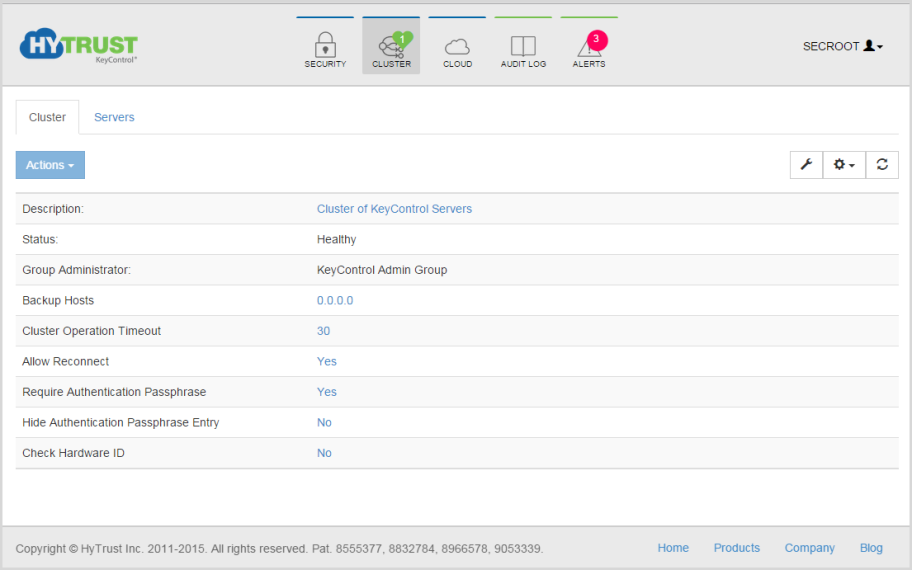Click the Cluster Operation Timeout label
The image size is (912, 570).
tap(91, 331)
